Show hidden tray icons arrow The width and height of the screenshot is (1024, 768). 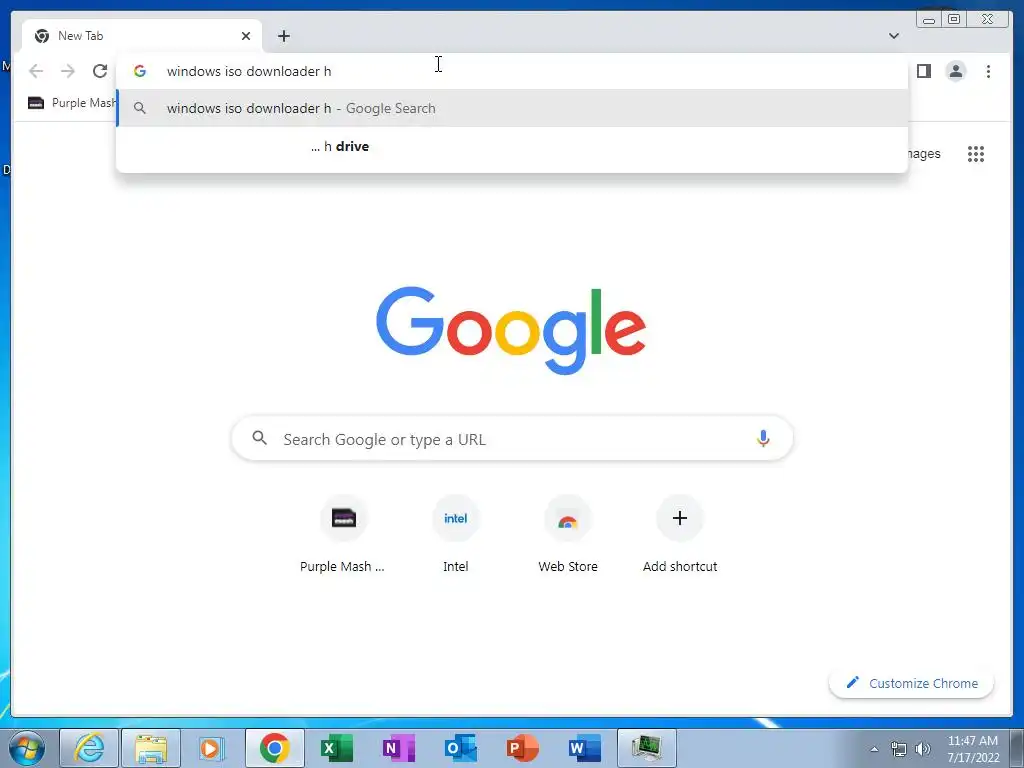(x=874, y=749)
